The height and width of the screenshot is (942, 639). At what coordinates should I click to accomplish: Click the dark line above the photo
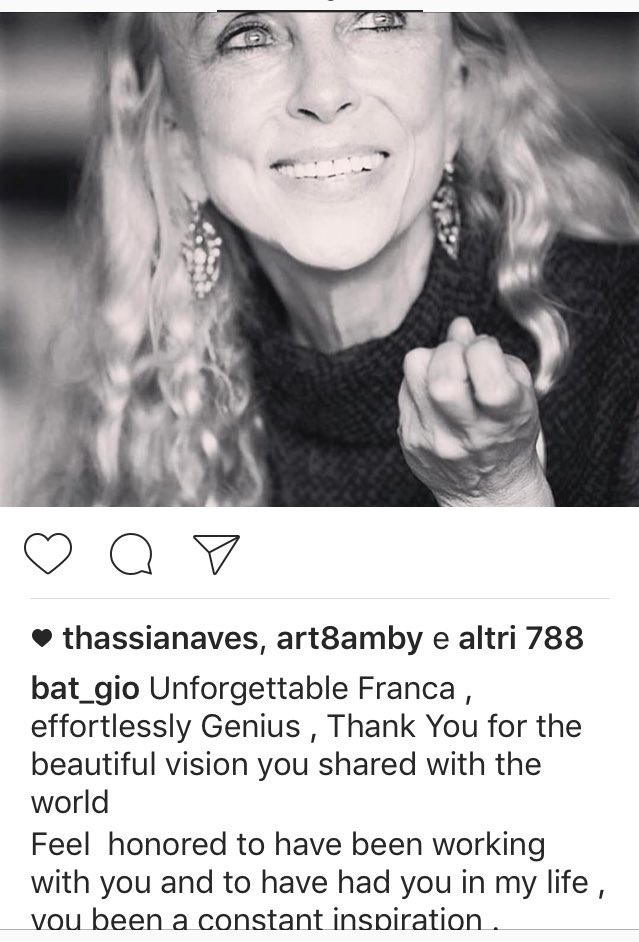pos(320,10)
